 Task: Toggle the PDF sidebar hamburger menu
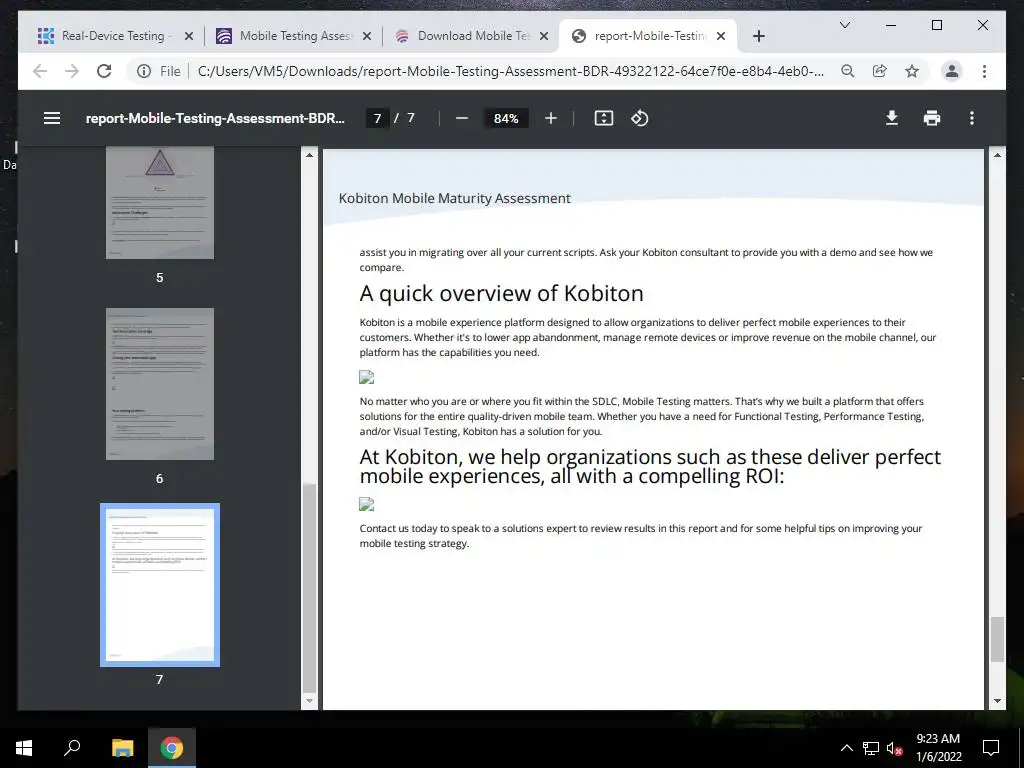pos(52,118)
